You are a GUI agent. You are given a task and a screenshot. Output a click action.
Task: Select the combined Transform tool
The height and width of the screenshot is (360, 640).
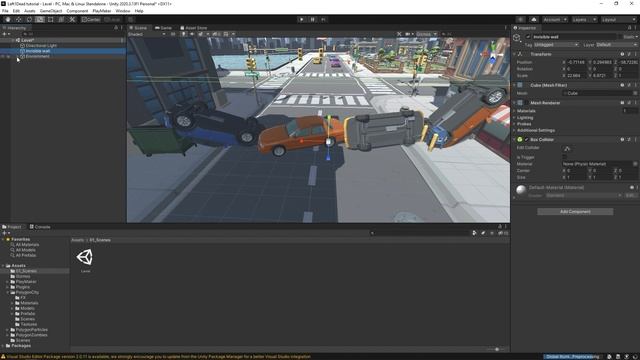61,19
